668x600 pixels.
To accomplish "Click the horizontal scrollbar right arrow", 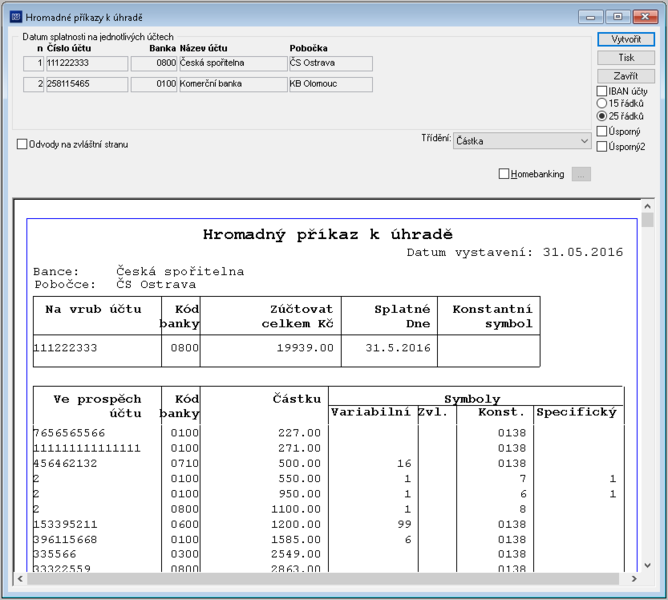I will (x=634, y=579).
